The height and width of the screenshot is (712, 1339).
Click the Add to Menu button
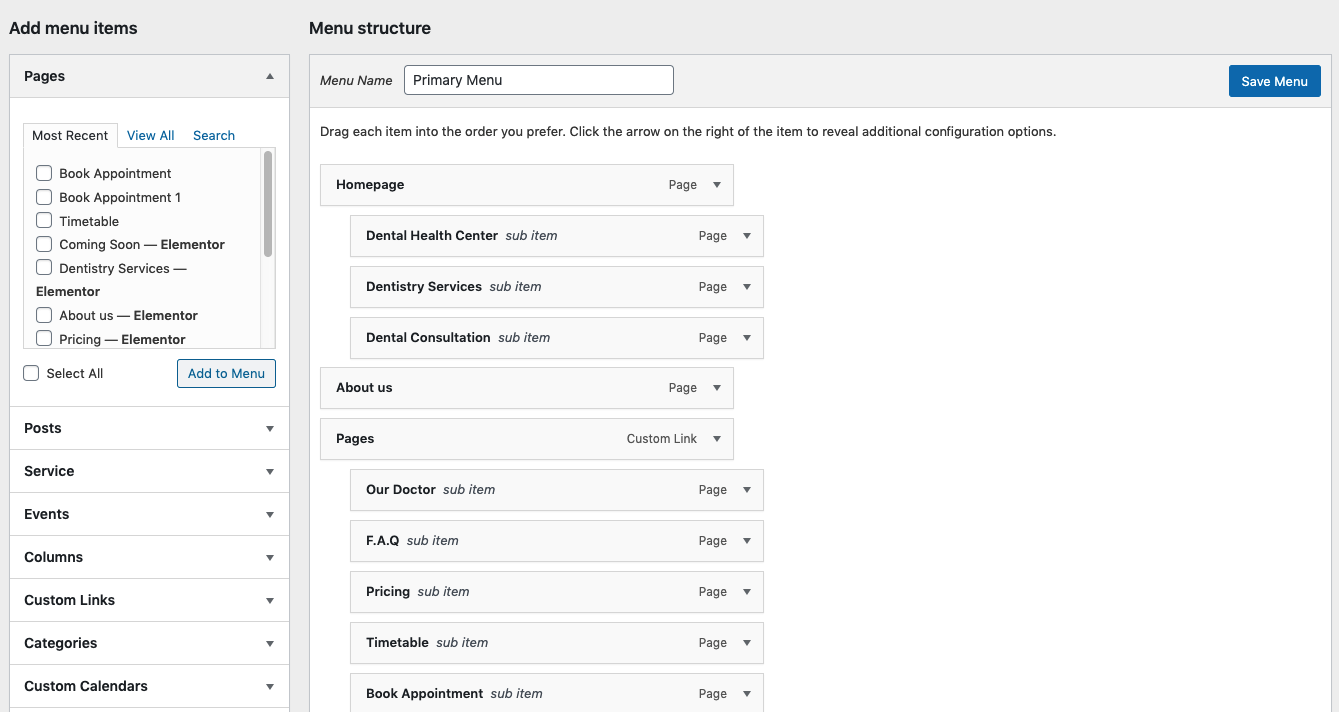[x=226, y=373]
